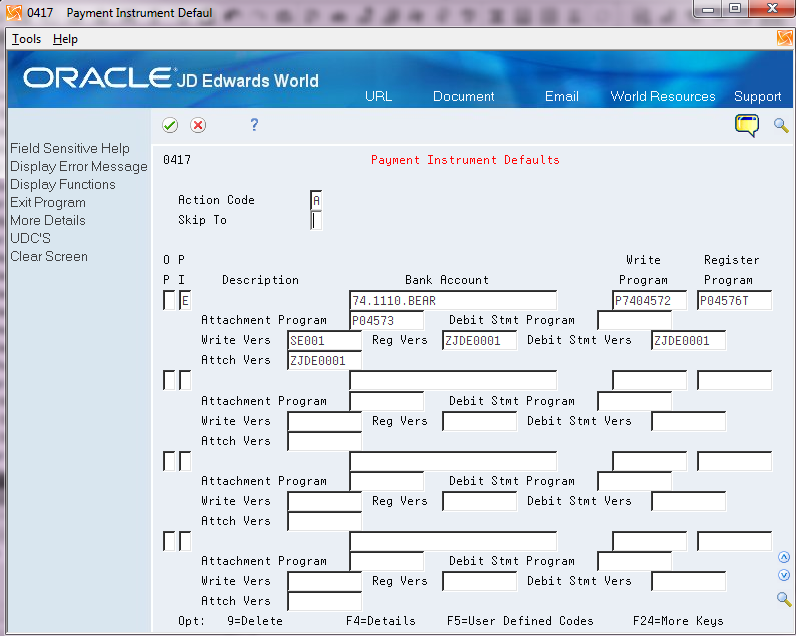Click the URL link in banner
796x636 pixels.
coord(378,96)
